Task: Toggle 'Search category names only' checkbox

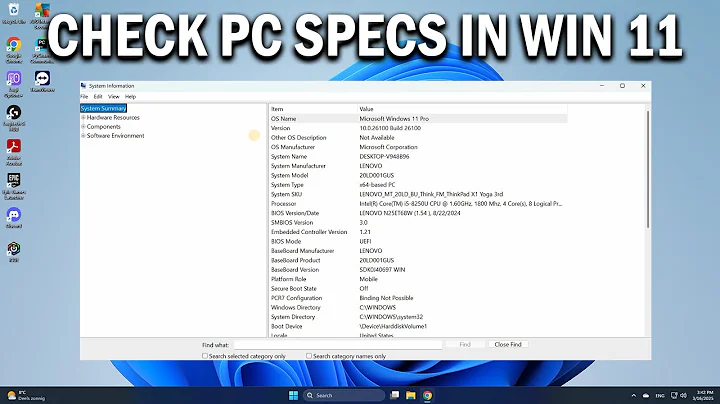Action: pyautogui.click(x=309, y=356)
